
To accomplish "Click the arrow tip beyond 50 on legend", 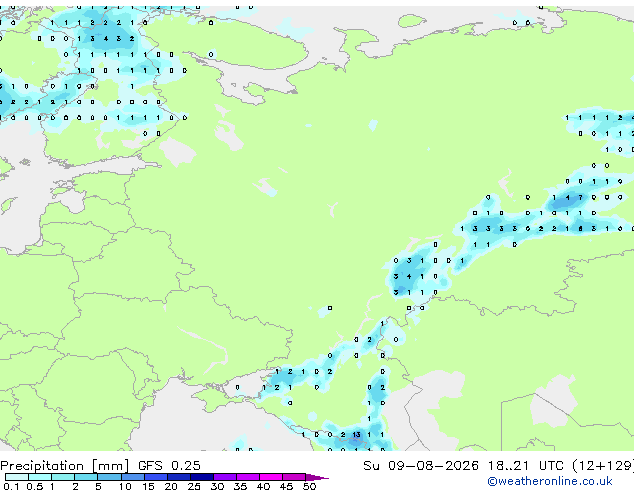I will coord(317,477).
